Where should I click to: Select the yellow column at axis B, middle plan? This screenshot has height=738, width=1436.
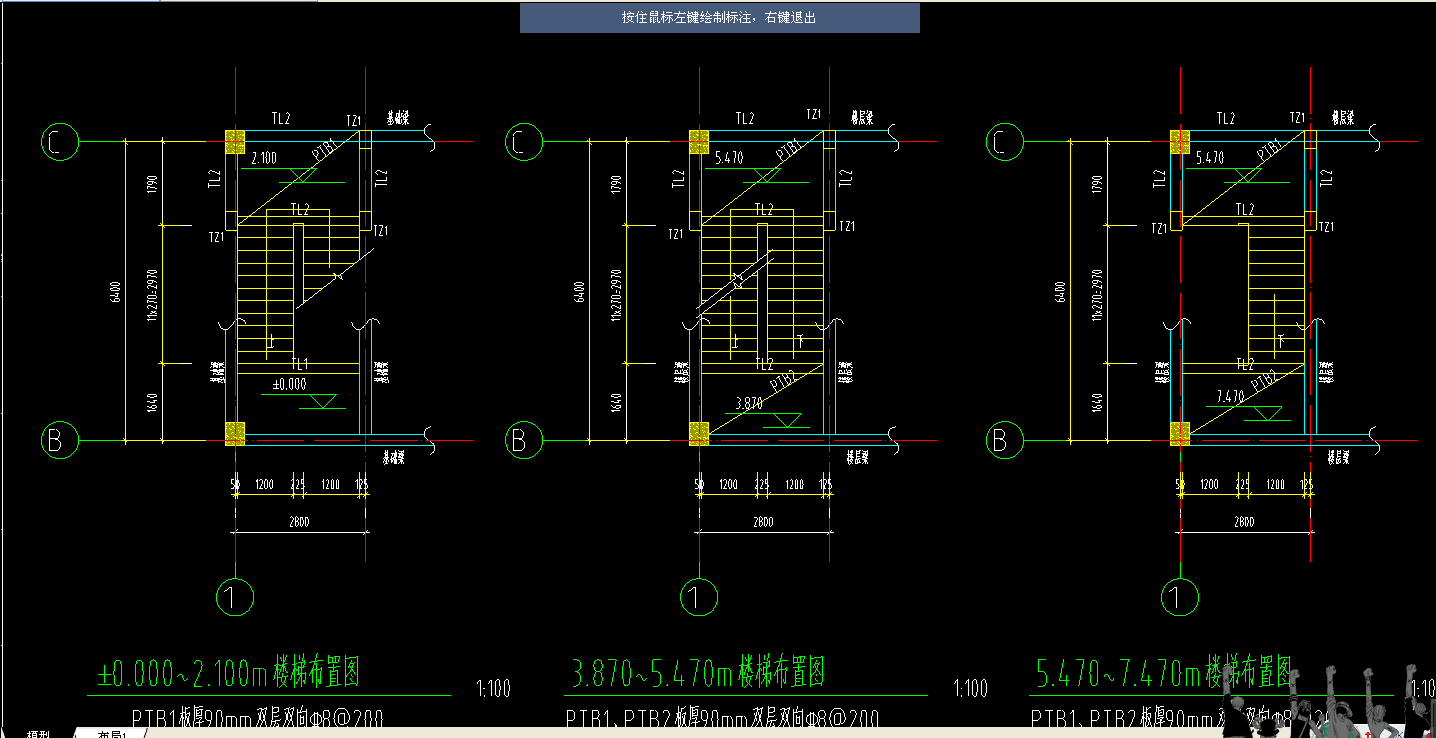699,433
